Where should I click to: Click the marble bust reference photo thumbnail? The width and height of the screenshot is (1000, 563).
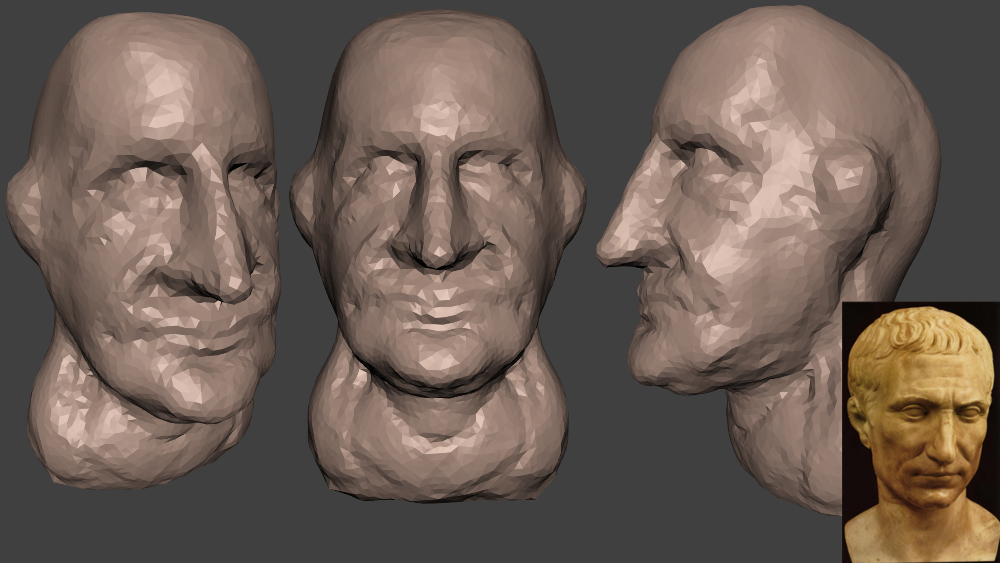920,430
